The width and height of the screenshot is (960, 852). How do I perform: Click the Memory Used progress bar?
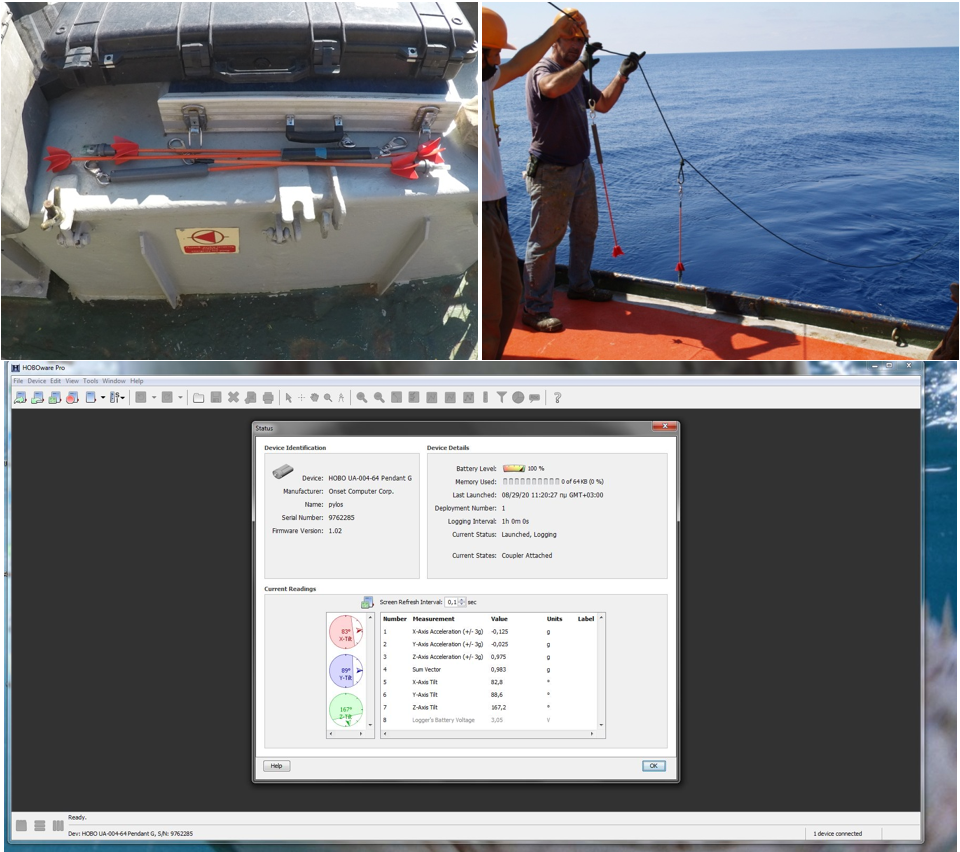[x=531, y=482]
